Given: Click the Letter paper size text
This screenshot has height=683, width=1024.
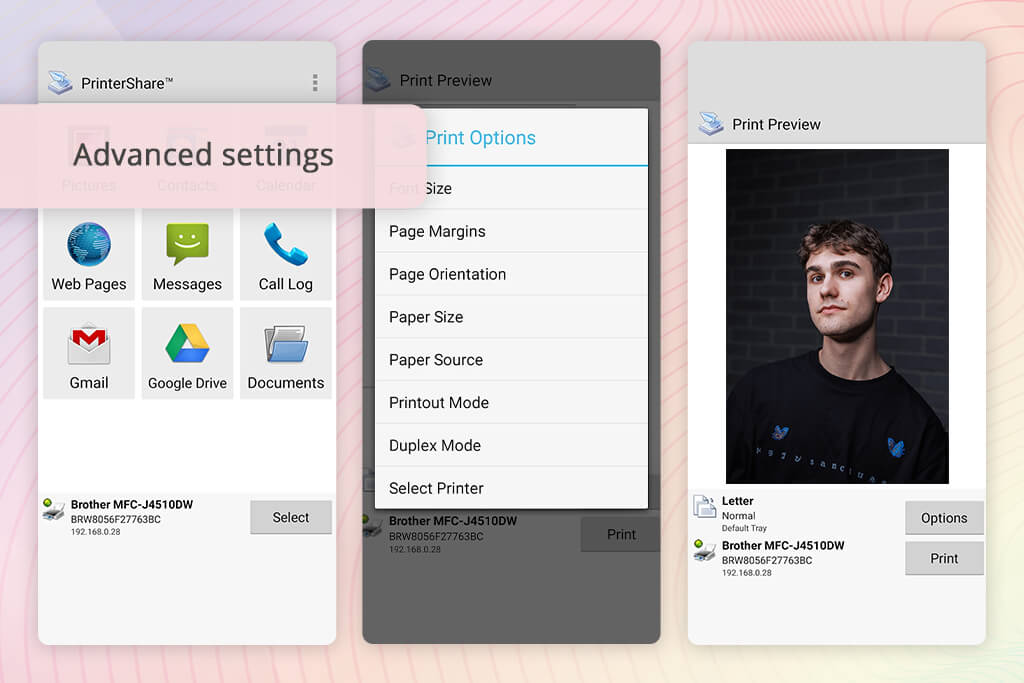Looking at the screenshot, I should (x=737, y=501).
